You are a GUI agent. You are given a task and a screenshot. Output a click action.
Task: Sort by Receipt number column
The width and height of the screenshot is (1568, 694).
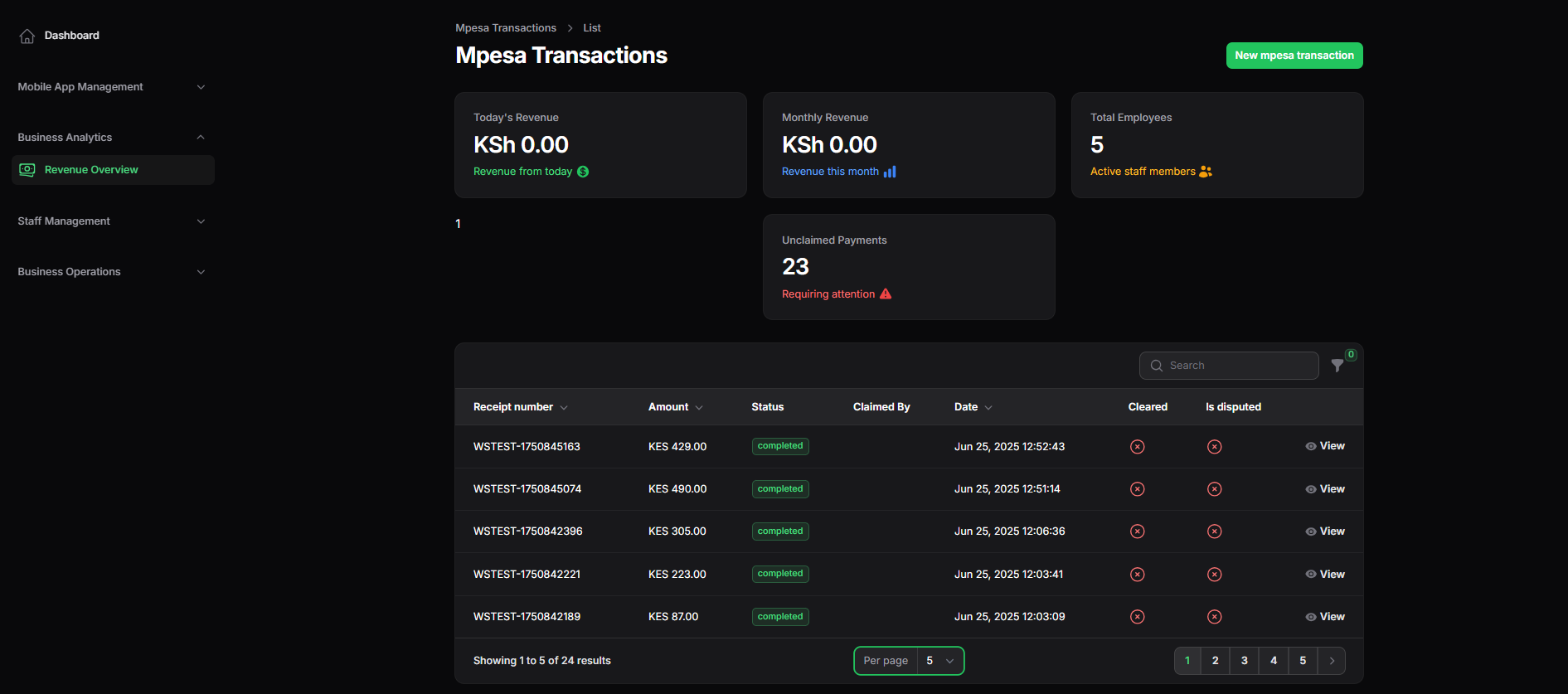521,407
